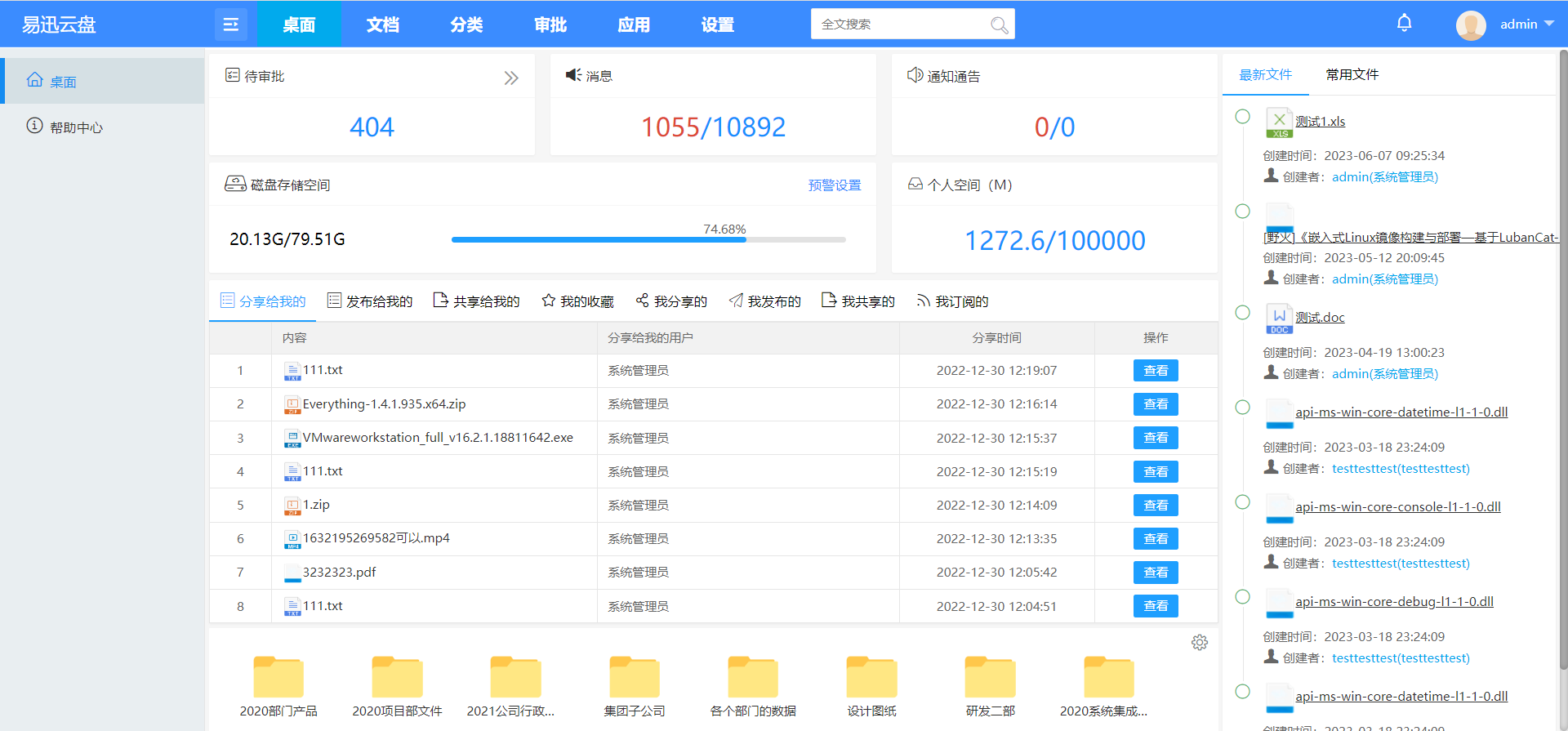Click the 帮助中心 info icon

tap(34, 126)
